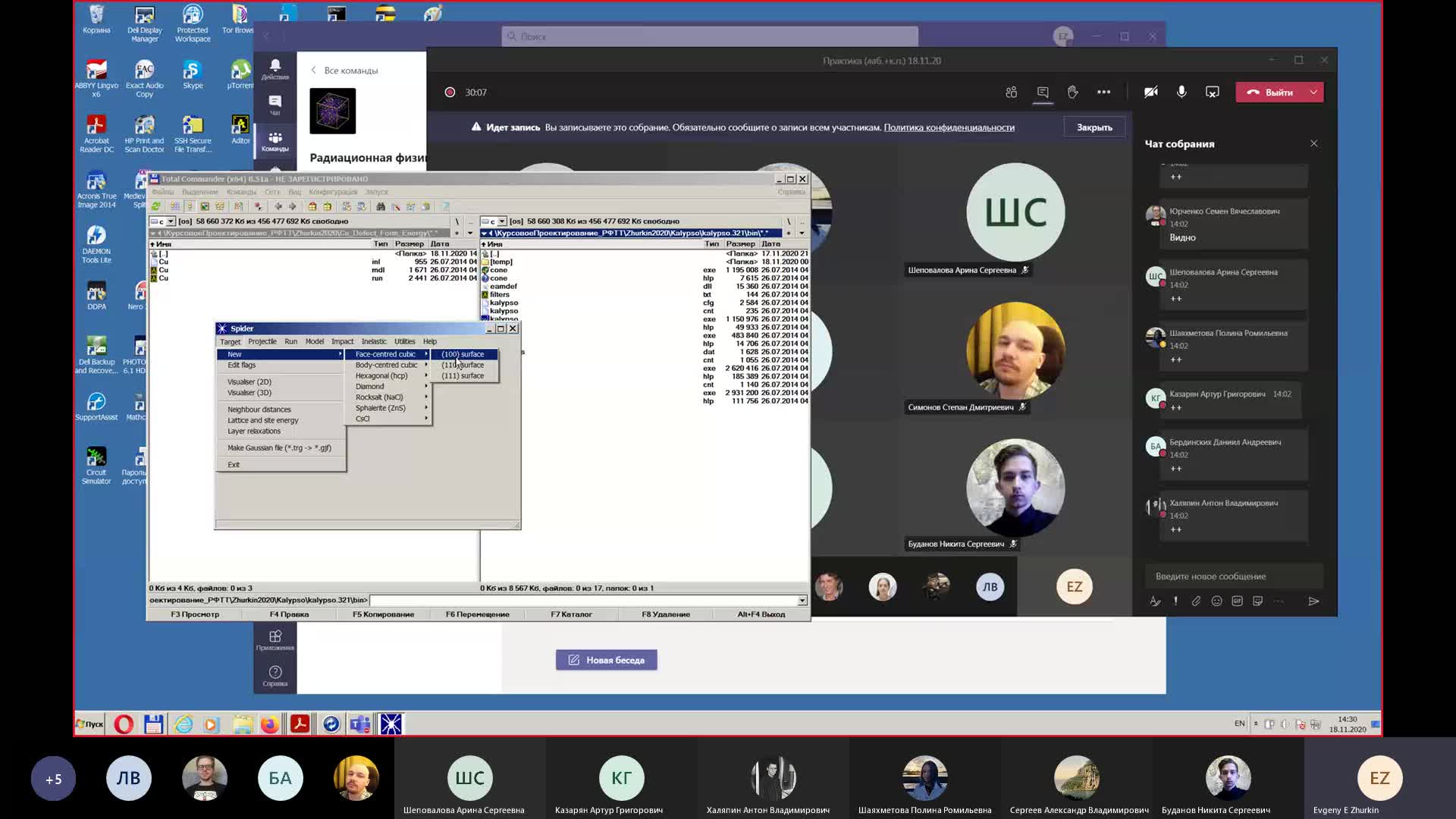Viewport: 1456px width, 819px height.
Task: Toggle the meeting chat icon in call toolbar
Action: tap(1043, 92)
